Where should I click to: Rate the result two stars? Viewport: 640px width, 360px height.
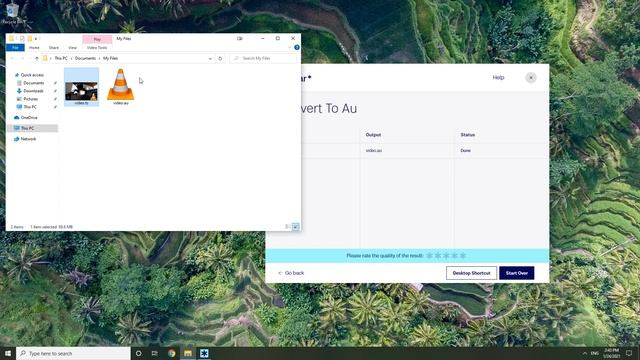coord(438,256)
